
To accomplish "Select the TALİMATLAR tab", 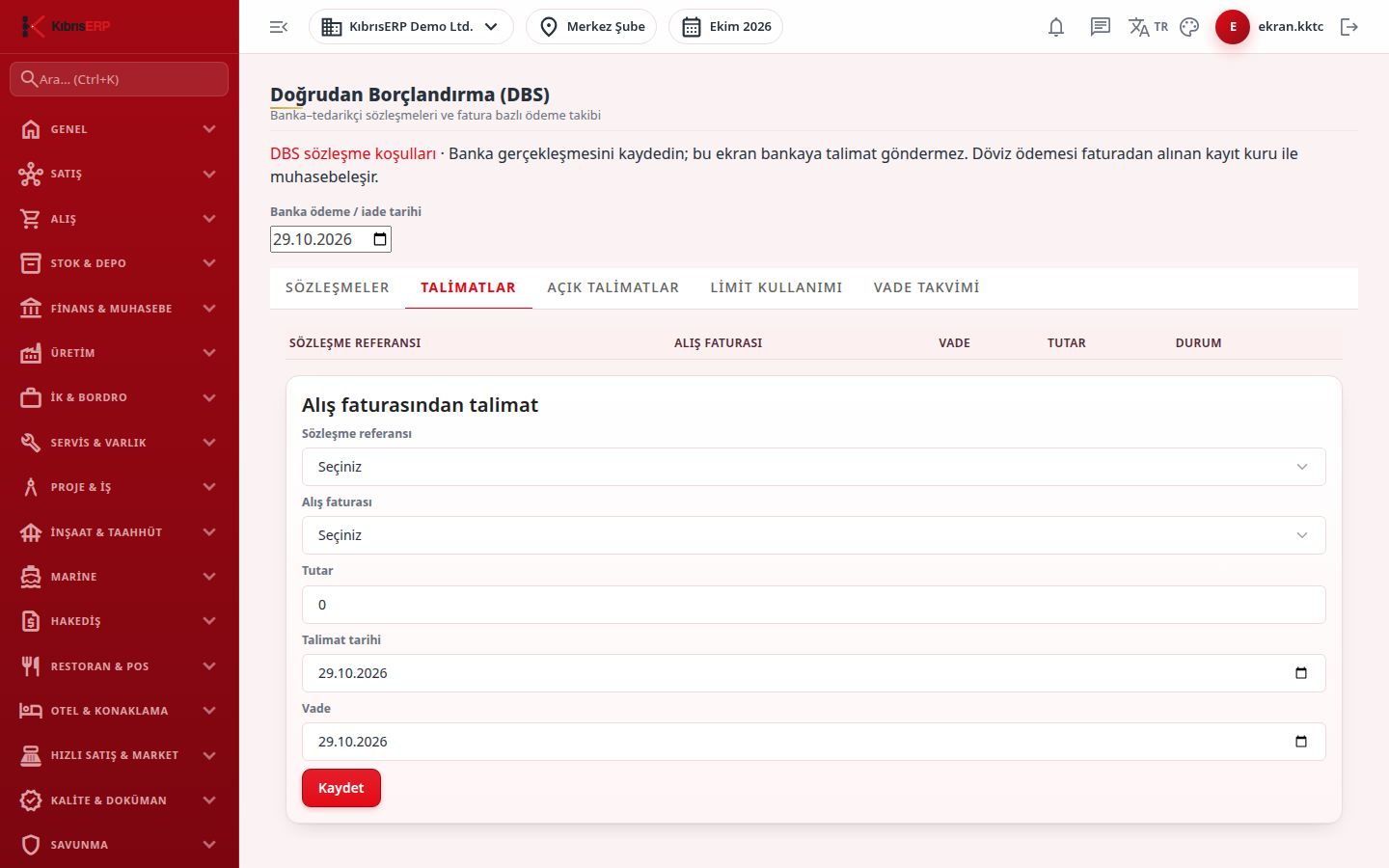I will tap(468, 287).
